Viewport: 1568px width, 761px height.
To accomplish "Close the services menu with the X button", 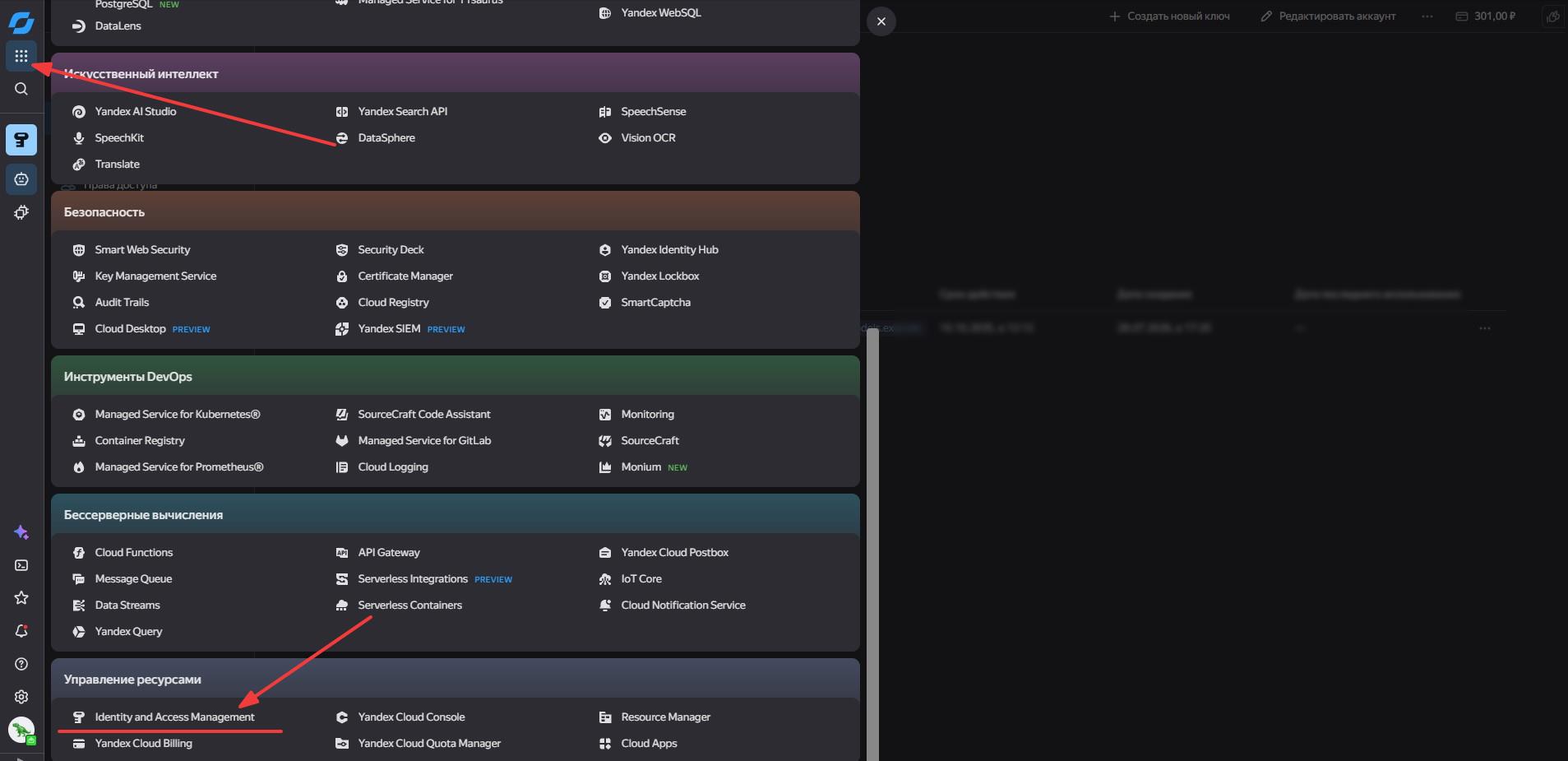I will coord(881,21).
